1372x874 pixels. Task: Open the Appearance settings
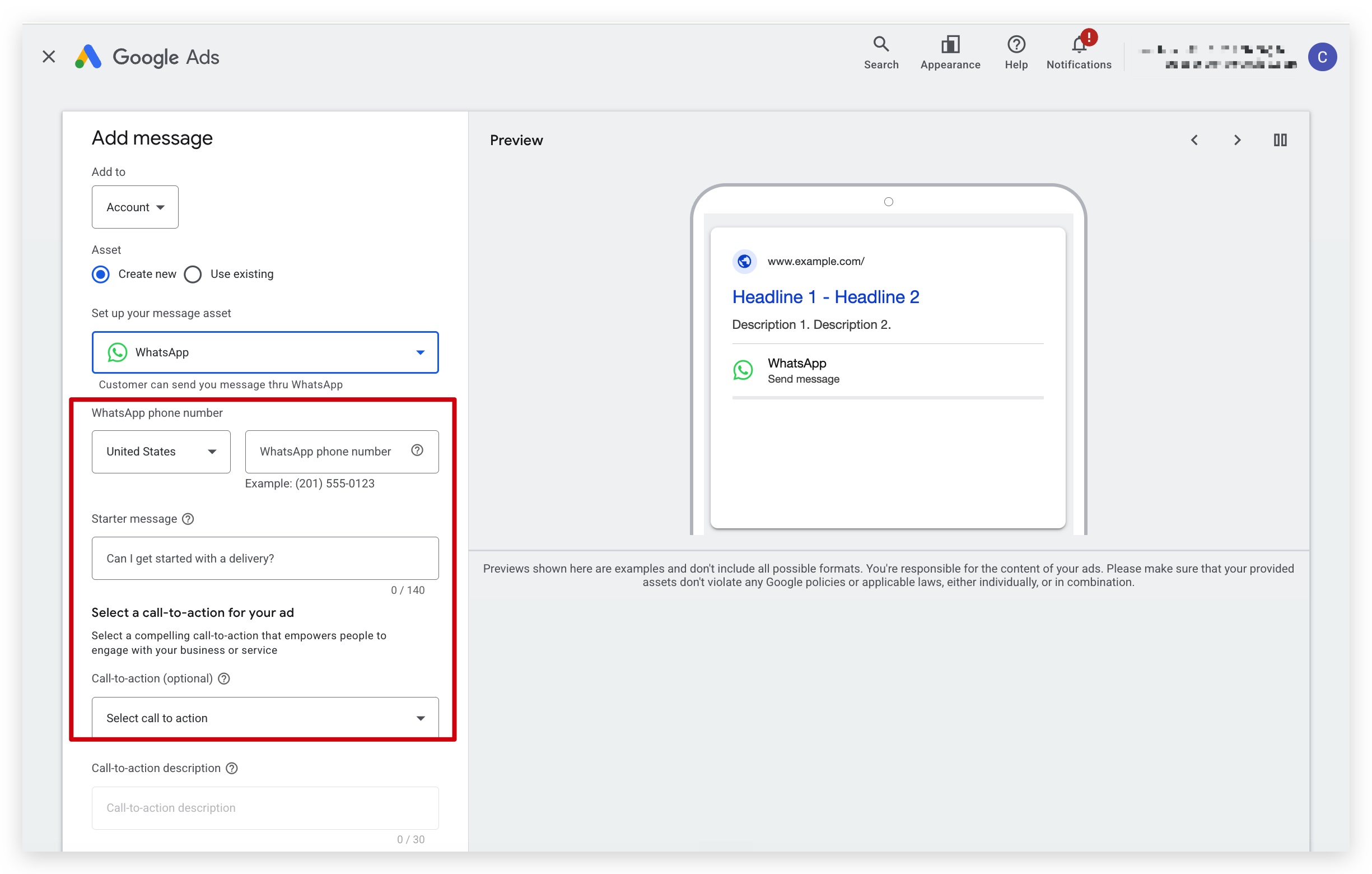coord(950,53)
